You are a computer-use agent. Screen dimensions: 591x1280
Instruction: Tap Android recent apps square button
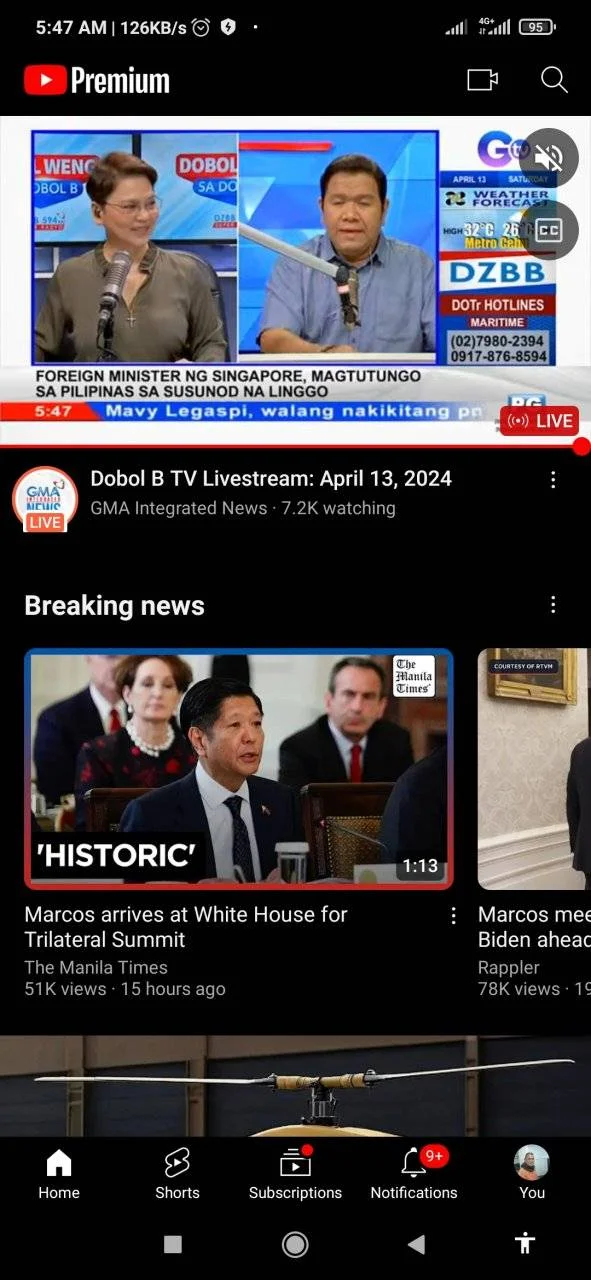[x=173, y=1244]
